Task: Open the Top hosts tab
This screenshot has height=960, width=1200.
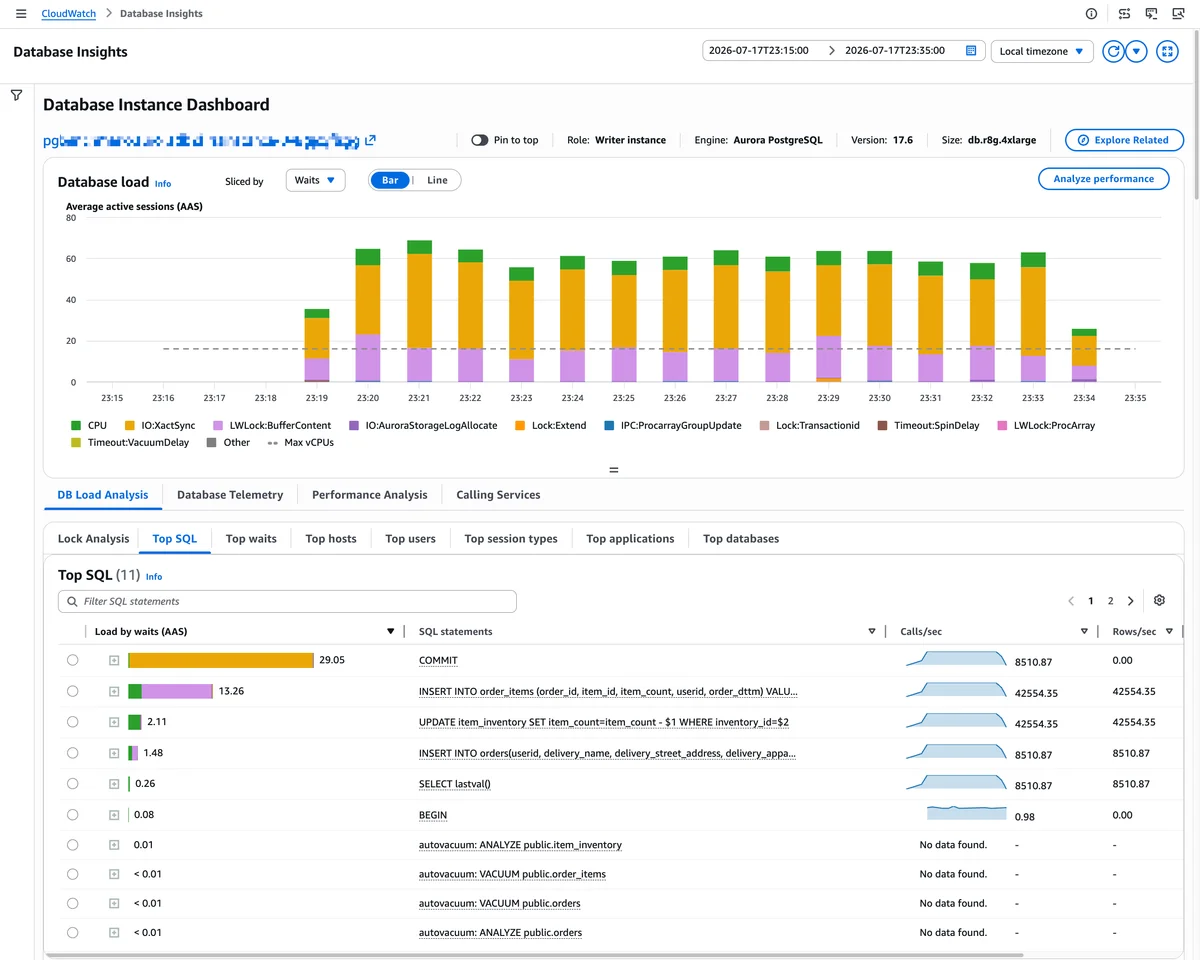Action: (x=331, y=539)
